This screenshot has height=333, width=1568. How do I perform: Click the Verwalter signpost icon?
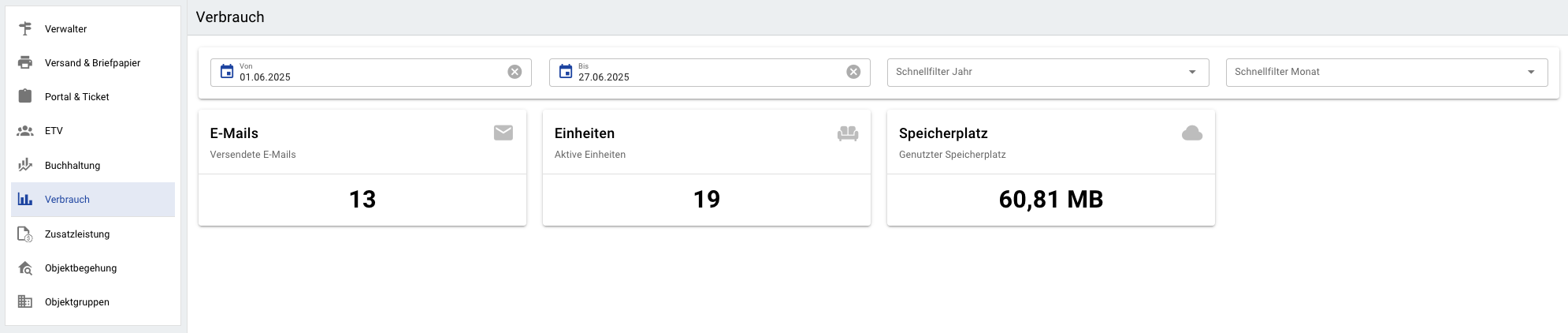(x=25, y=28)
